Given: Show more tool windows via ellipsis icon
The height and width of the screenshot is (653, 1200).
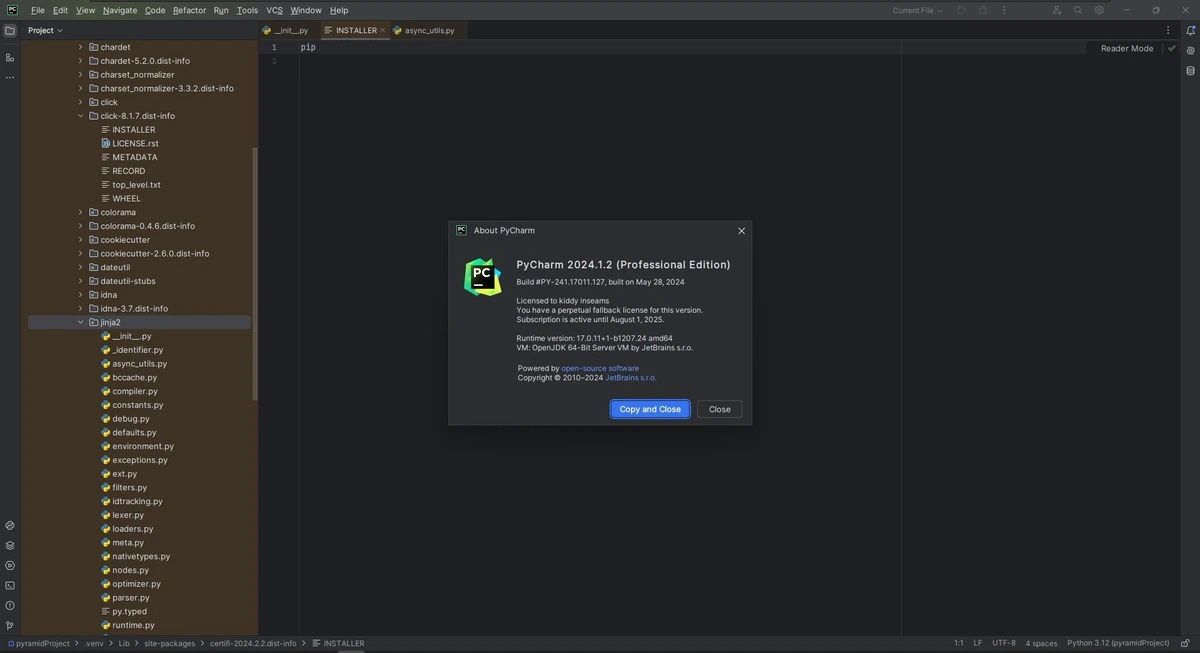Looking at the screenshot, I should pyautogui.click(x=10, y=77).
